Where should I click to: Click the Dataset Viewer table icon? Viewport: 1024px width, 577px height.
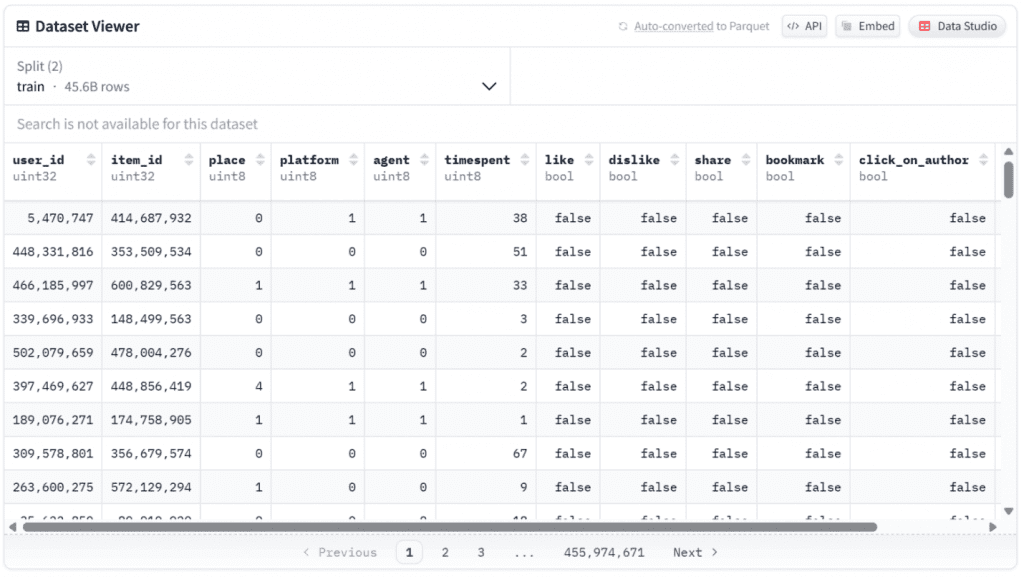point(23,27)
